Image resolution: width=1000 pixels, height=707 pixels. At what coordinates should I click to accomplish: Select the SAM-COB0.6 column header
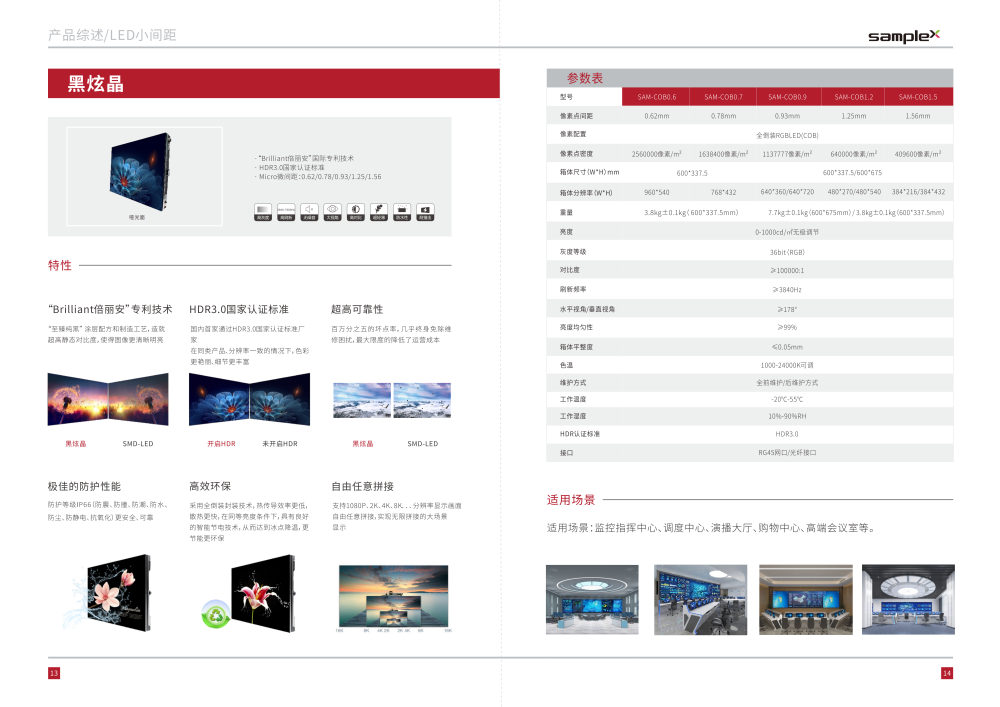[656, 97]
